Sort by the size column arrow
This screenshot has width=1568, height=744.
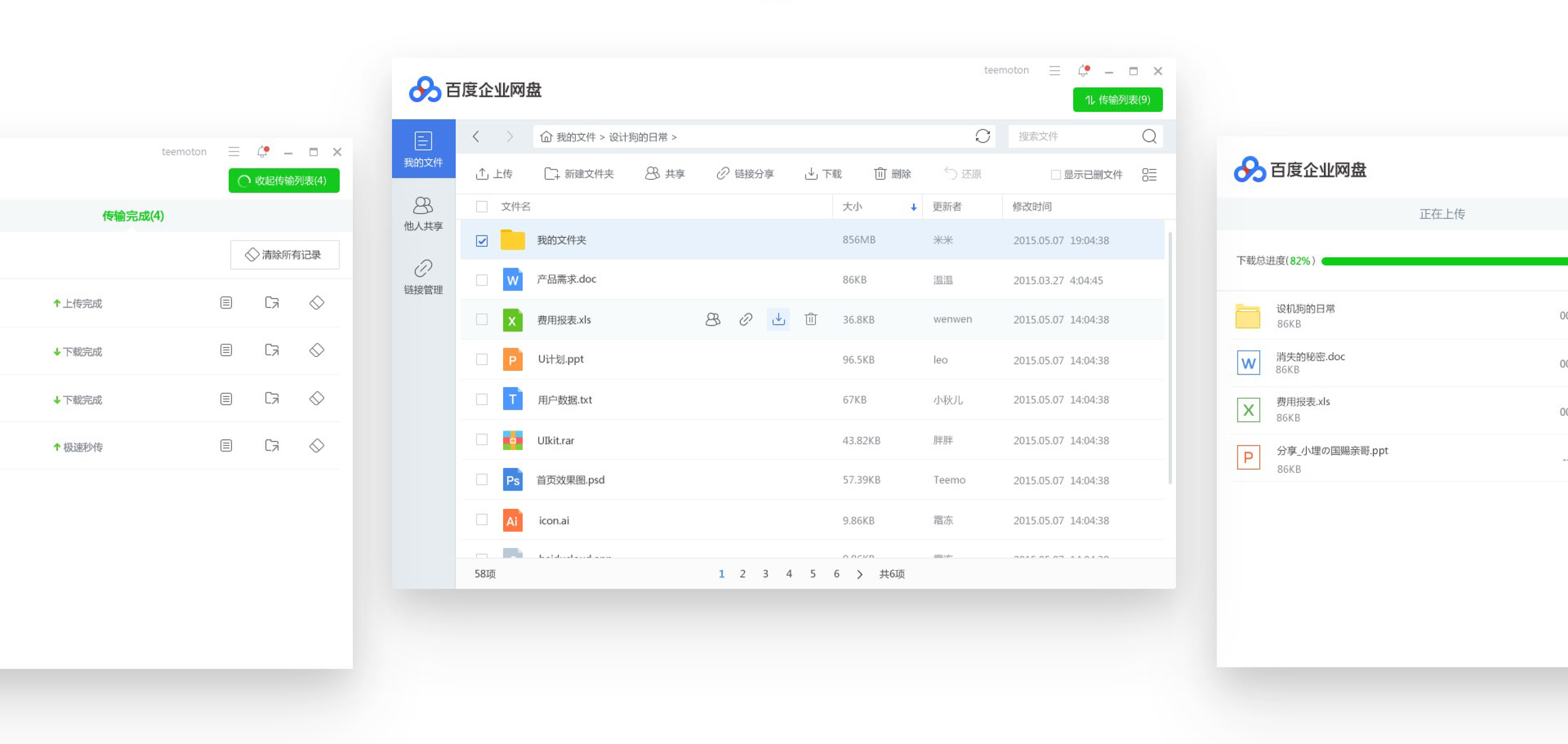pyautogui.click(x=913, y=207)
